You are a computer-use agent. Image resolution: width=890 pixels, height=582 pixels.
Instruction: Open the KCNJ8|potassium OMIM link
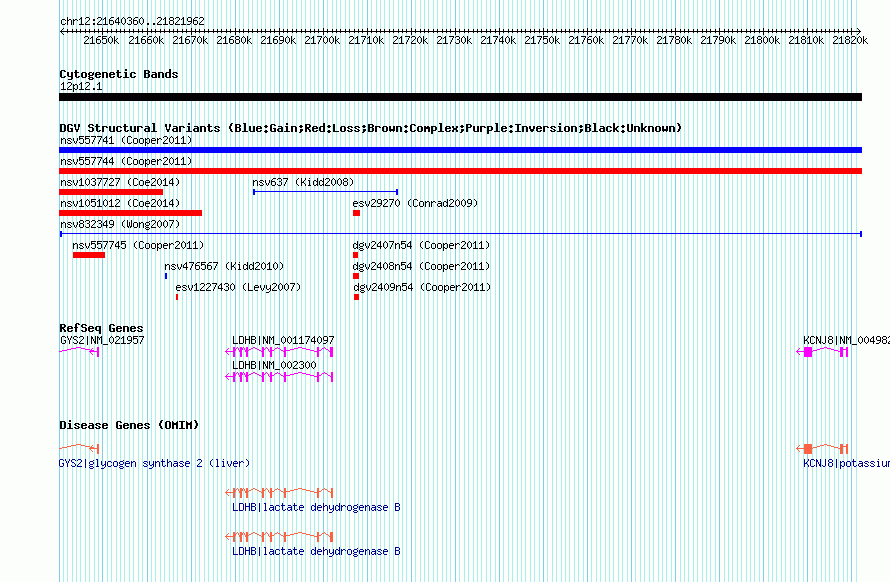[846, 463]
